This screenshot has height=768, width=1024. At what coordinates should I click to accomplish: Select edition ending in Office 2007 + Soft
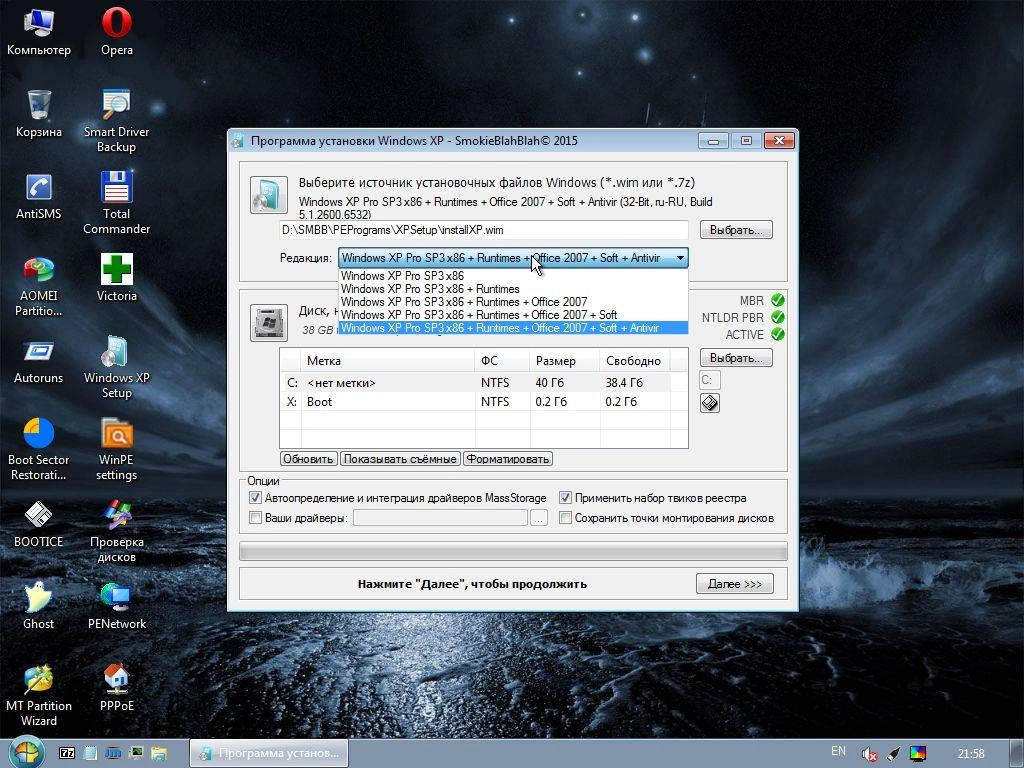coord(513,315)
